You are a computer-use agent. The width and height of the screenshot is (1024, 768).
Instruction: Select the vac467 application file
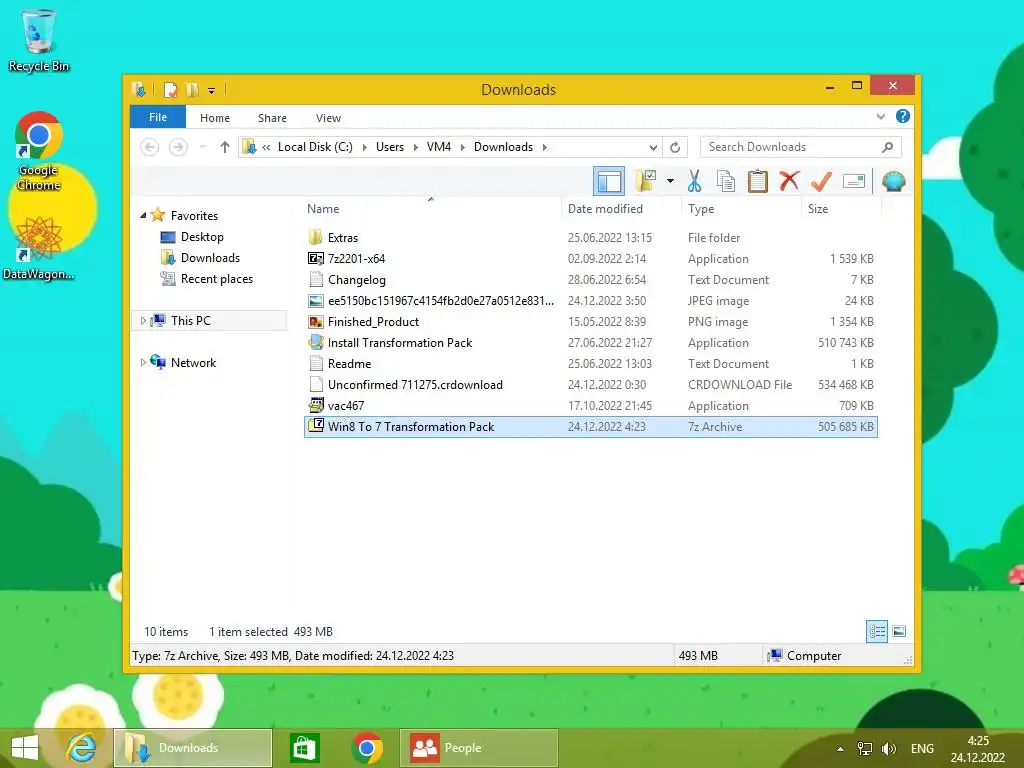pos(590,406)
